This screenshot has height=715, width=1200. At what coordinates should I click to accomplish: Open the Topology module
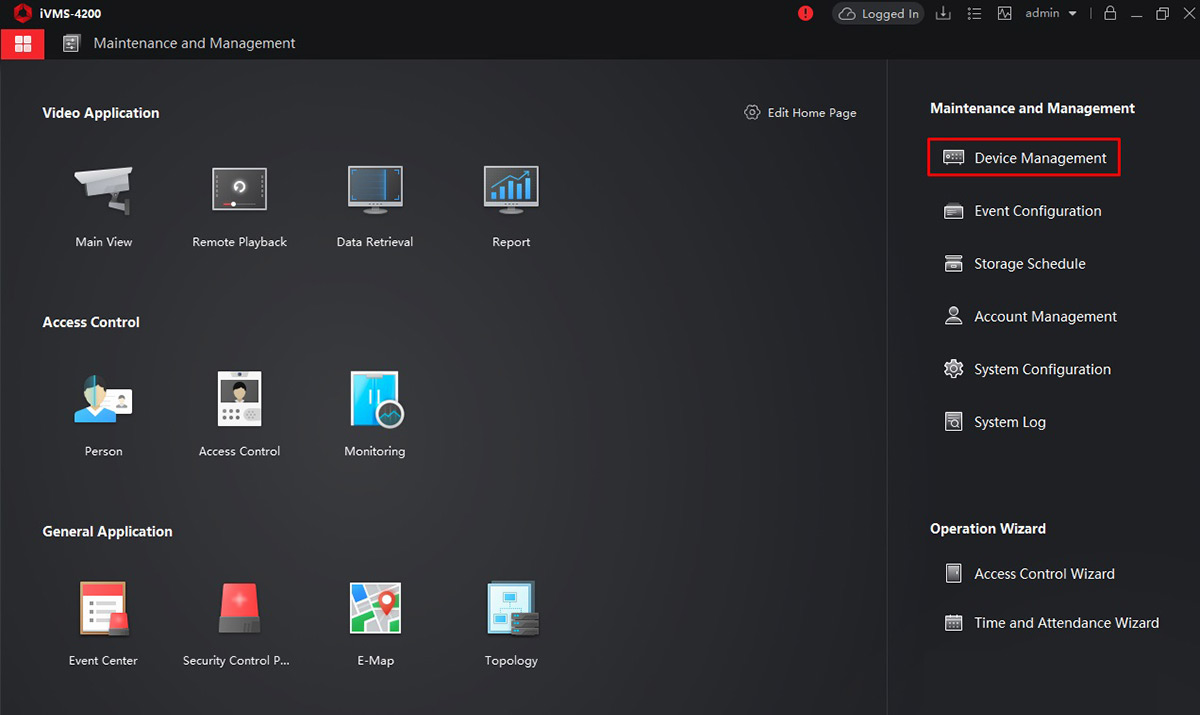(x=511, y=608)
